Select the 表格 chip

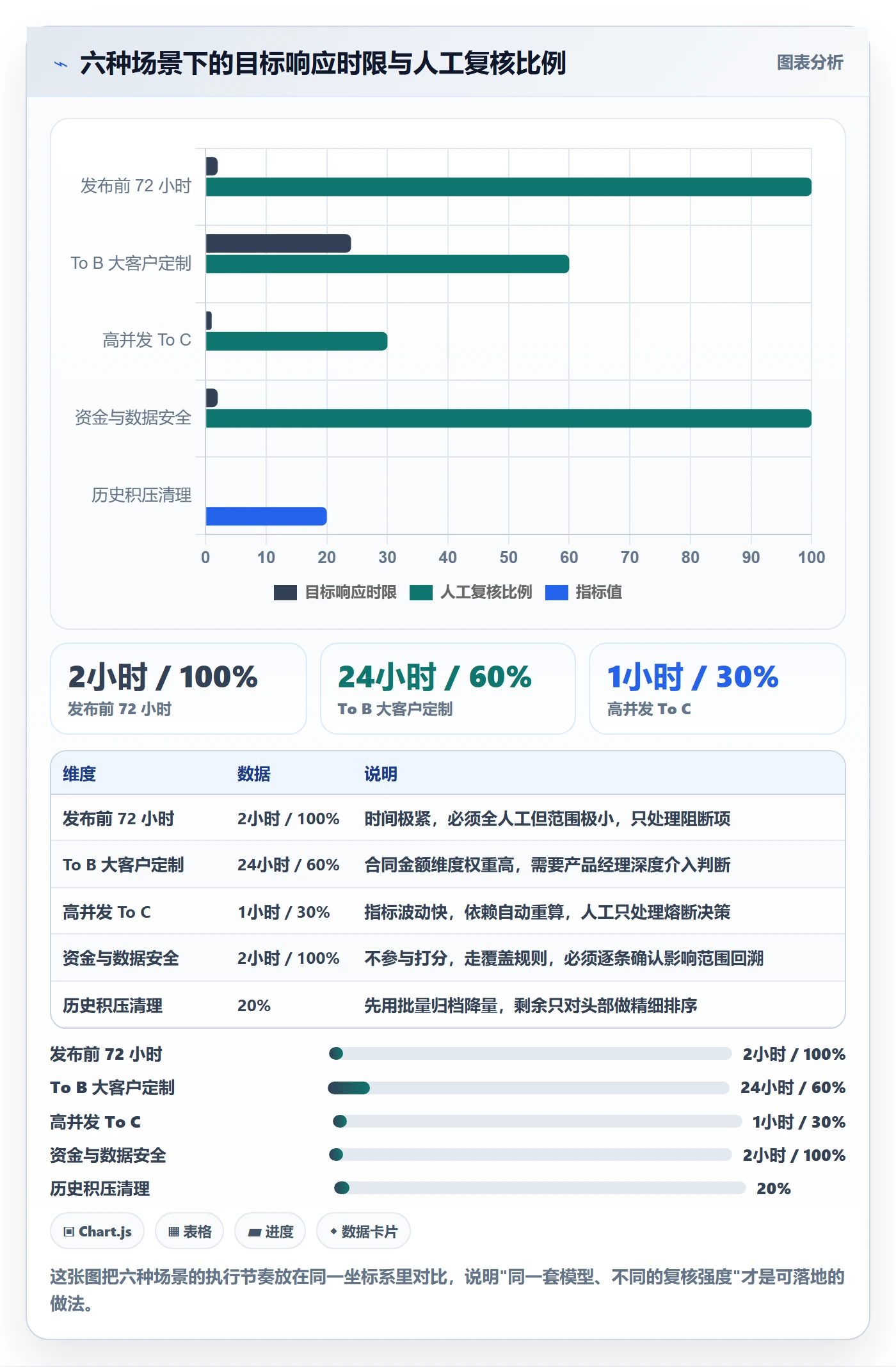pos(189,1231)
